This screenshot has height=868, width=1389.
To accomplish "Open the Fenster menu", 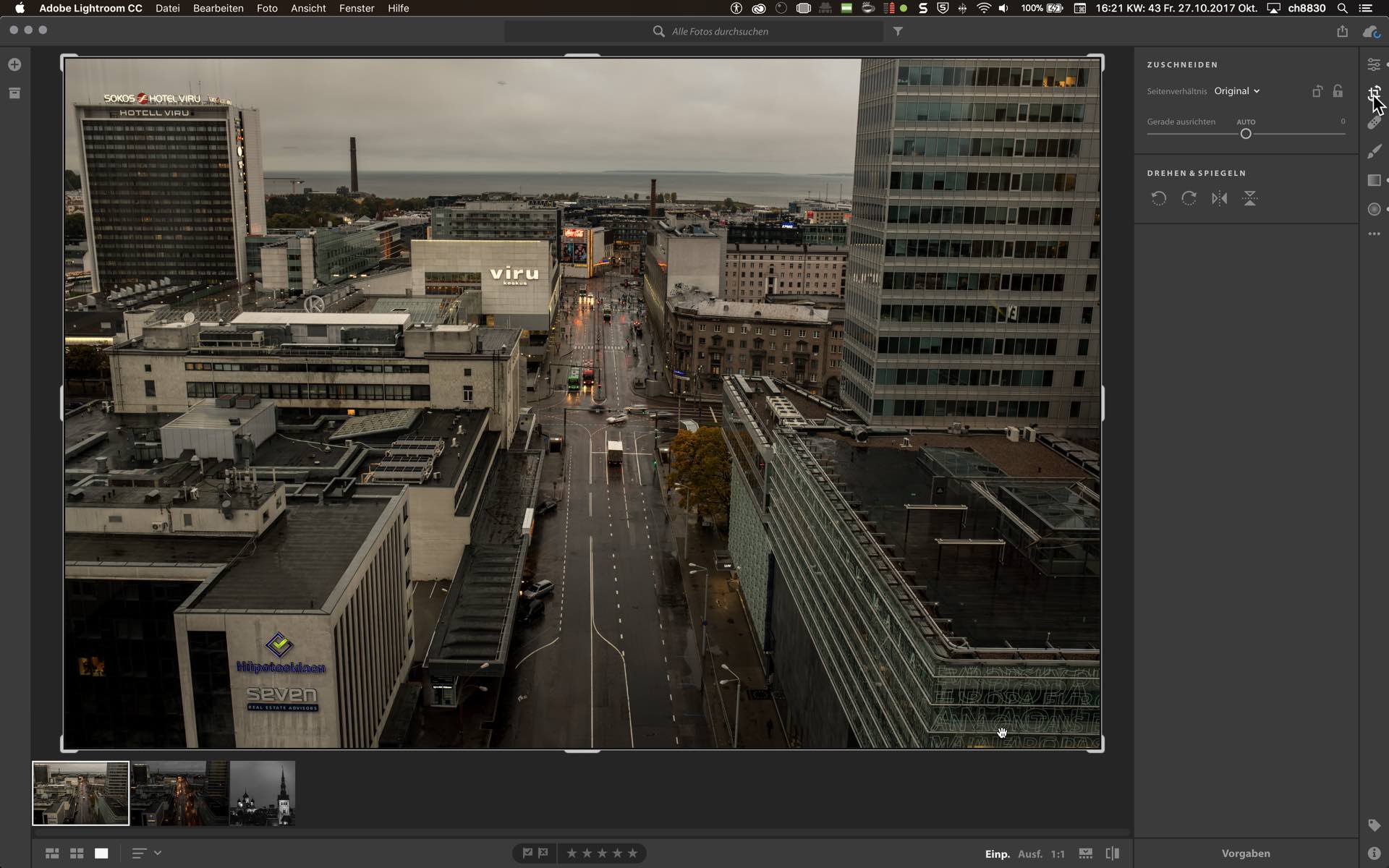I will click(357, 8).
